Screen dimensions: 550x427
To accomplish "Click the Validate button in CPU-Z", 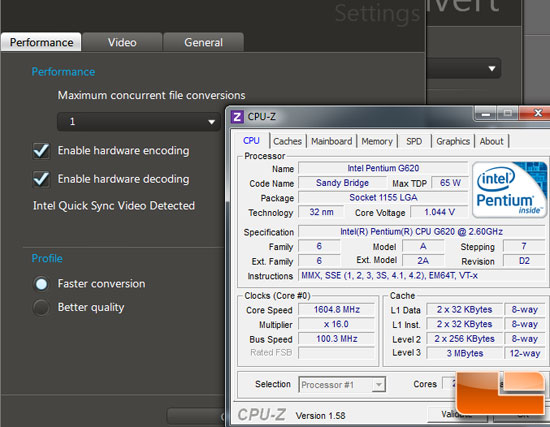I will (457, 414).
